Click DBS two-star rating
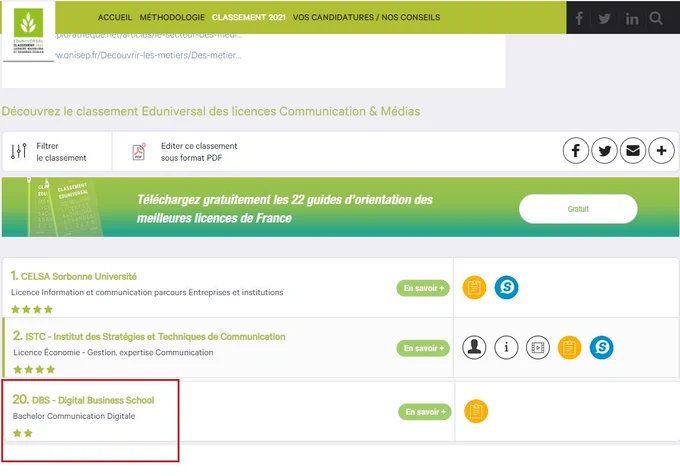 [x=23, y=433]
